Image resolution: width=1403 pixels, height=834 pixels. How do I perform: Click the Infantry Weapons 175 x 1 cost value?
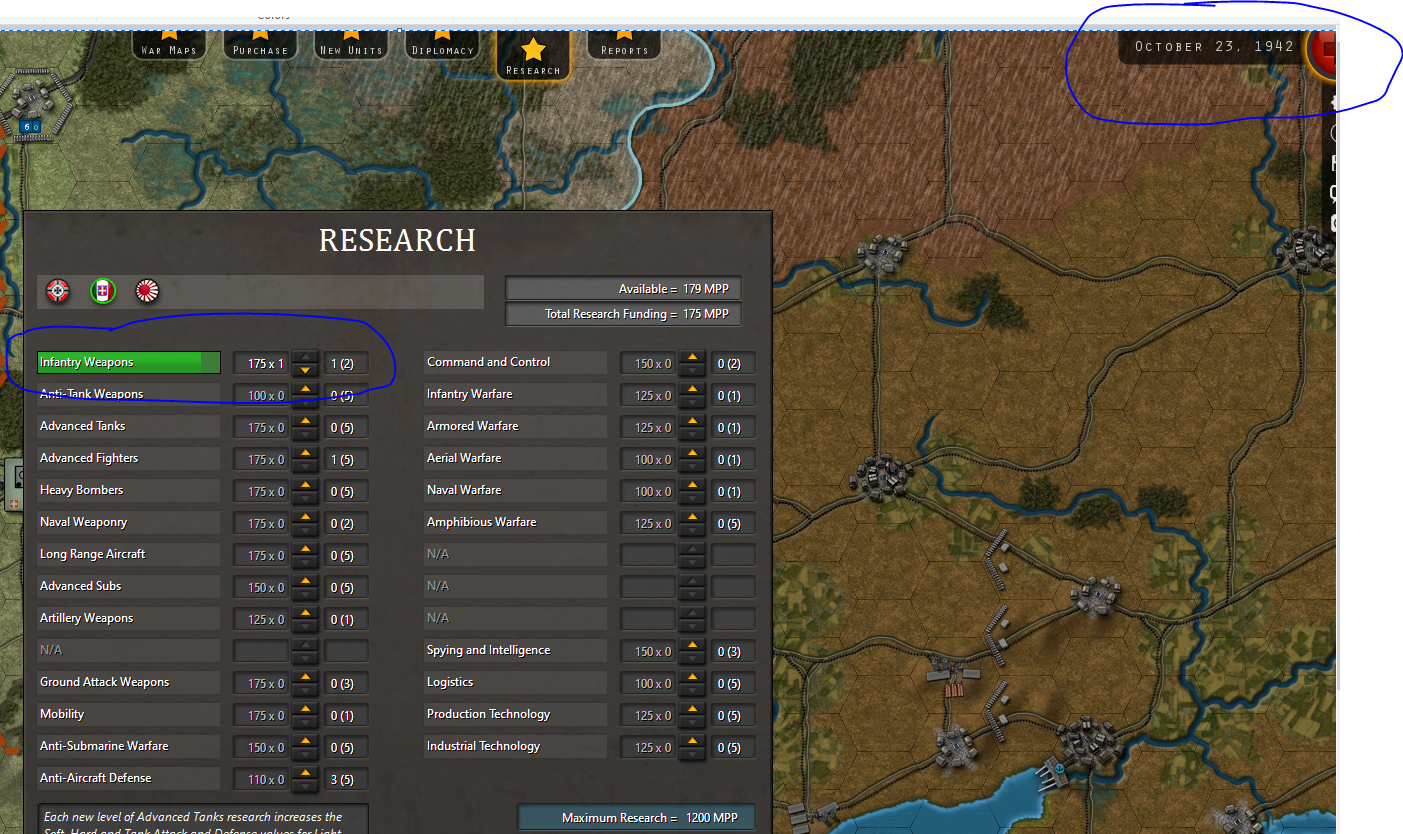[x=262, y=363]
